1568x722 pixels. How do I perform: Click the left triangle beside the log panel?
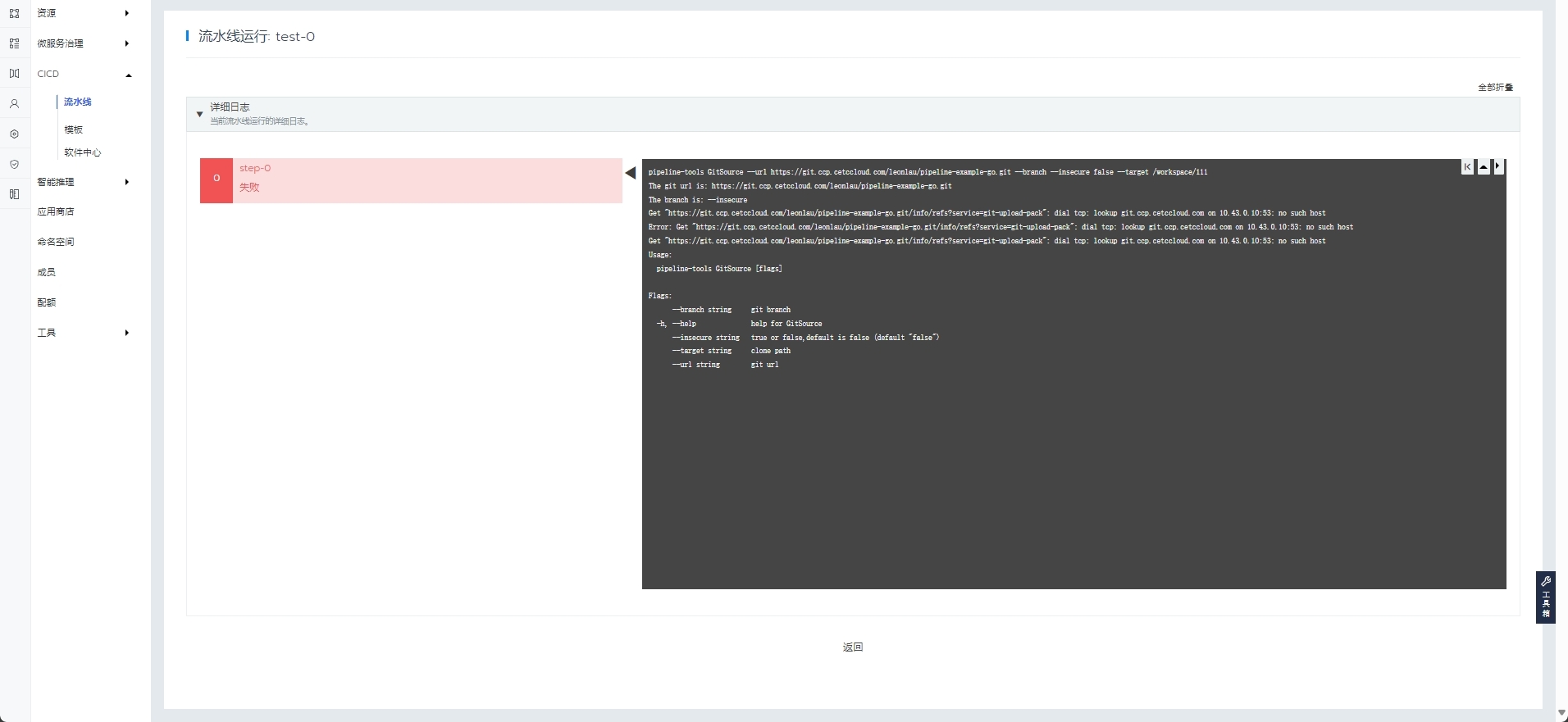pos(630,173)
